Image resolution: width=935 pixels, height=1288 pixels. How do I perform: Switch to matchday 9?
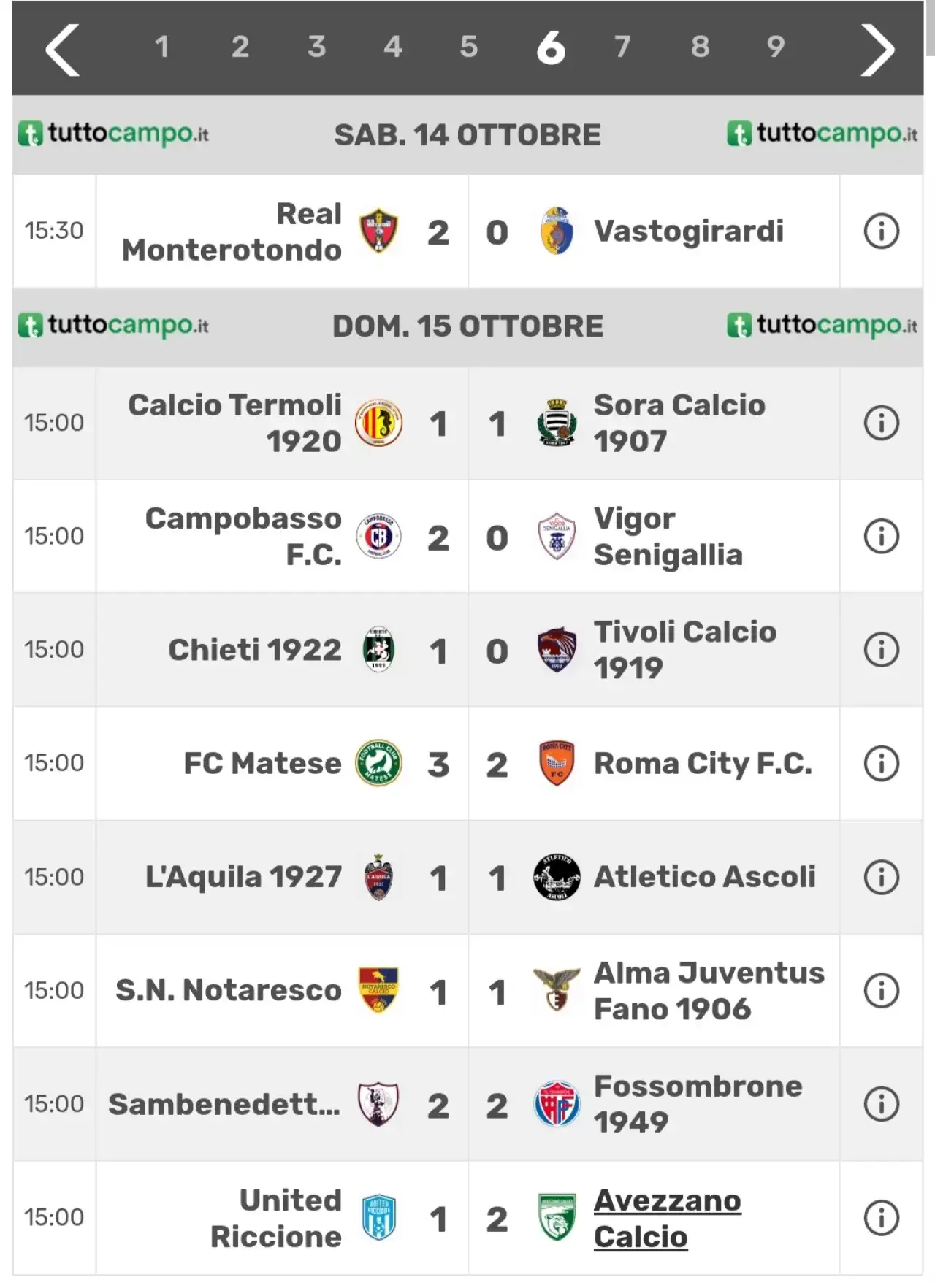coord(776,47)
